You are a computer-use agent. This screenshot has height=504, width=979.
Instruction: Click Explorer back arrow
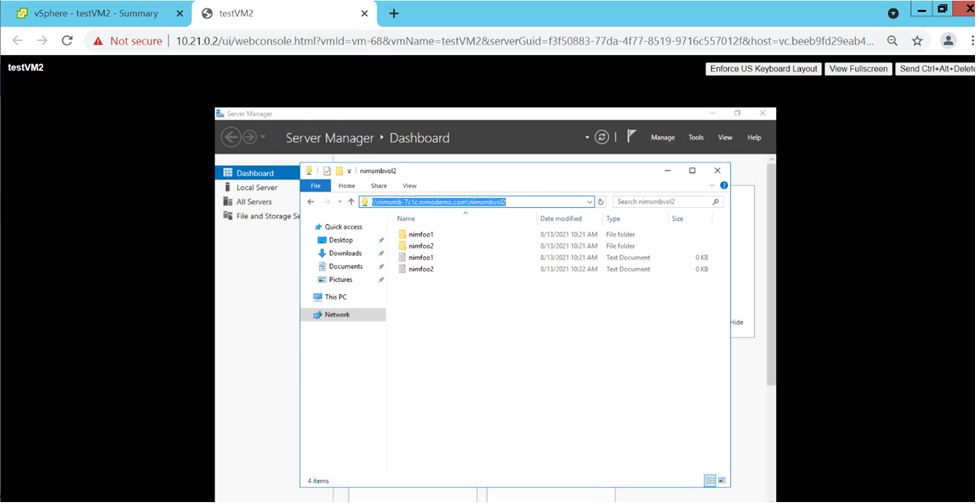point(311,202)
